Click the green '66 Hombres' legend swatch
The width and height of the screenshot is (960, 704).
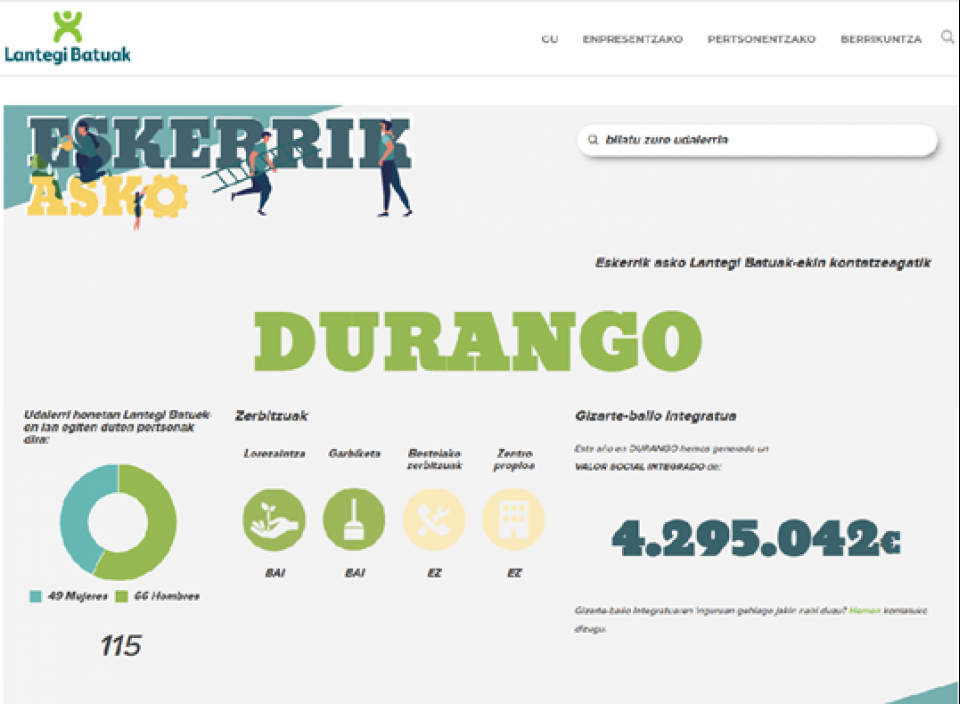pyautogui.click(x=123, y=597)
